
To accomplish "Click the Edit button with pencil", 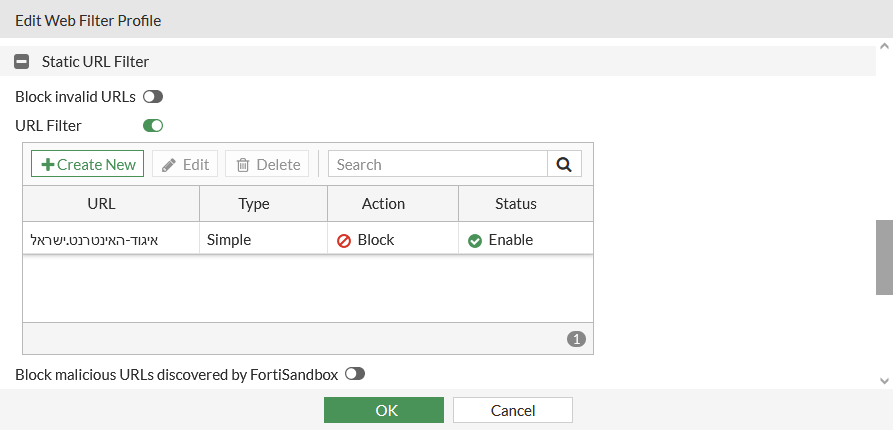I will click(185, 165).
